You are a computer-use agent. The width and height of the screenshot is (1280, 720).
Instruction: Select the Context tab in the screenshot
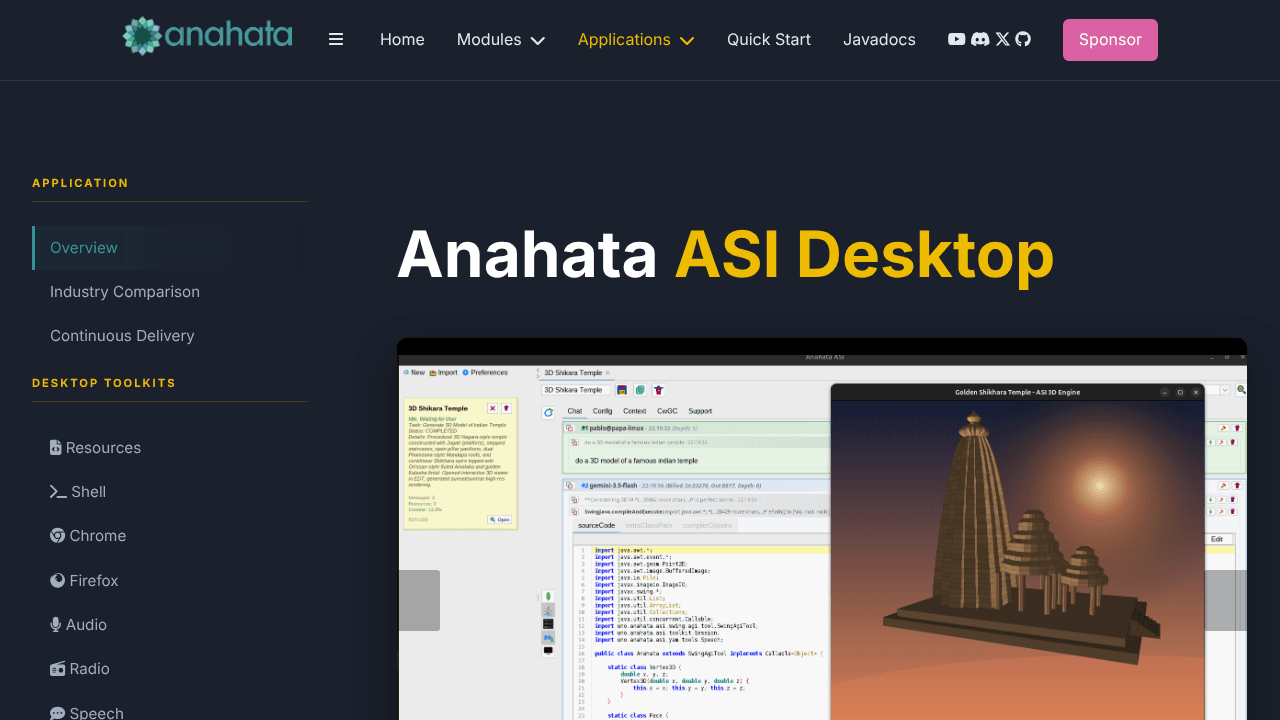634,411
